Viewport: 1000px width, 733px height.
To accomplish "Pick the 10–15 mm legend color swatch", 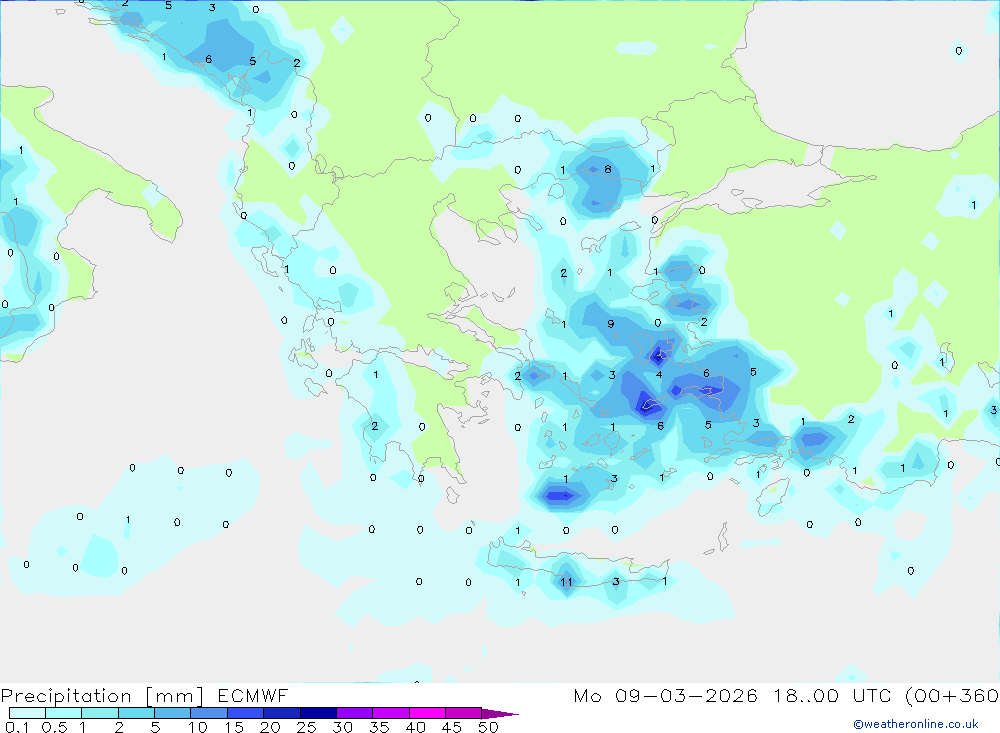I will point(209,713).
